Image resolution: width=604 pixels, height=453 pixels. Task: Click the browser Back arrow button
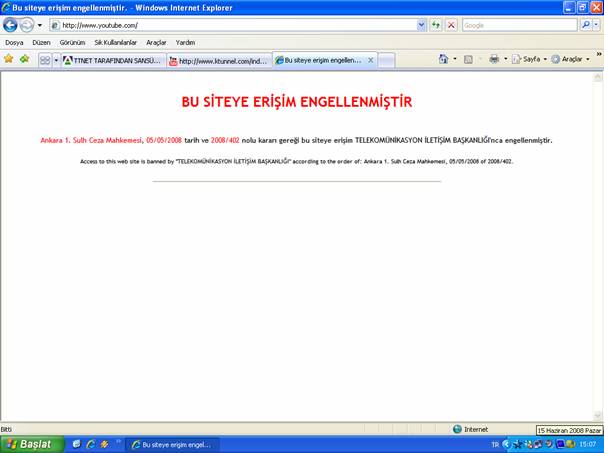coord(10,25)
